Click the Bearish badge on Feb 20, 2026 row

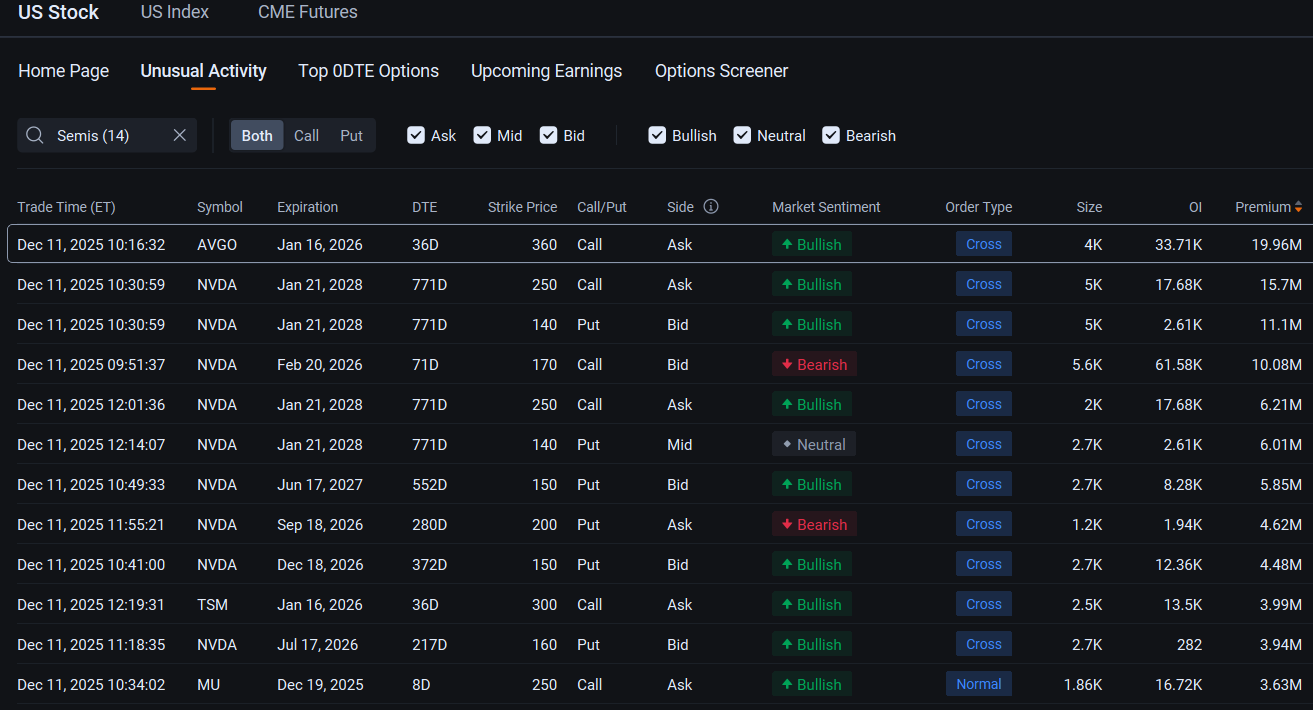tap(814, 364)
